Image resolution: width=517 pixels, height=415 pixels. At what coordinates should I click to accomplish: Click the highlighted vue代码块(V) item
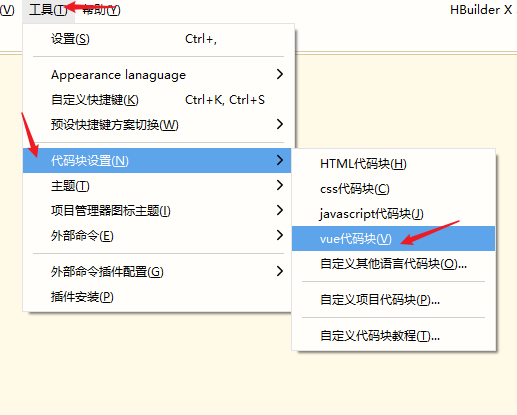coord(393,239)
